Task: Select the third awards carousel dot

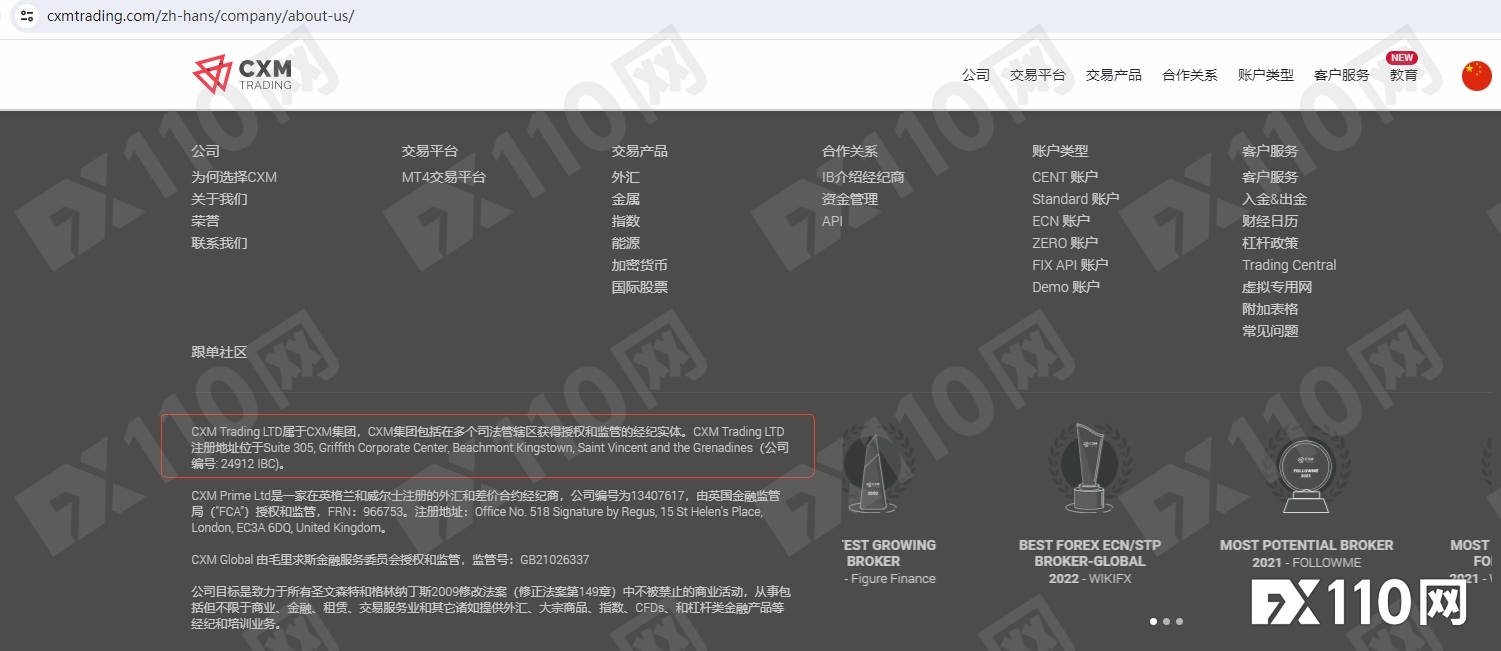Action: (1179, 621)
